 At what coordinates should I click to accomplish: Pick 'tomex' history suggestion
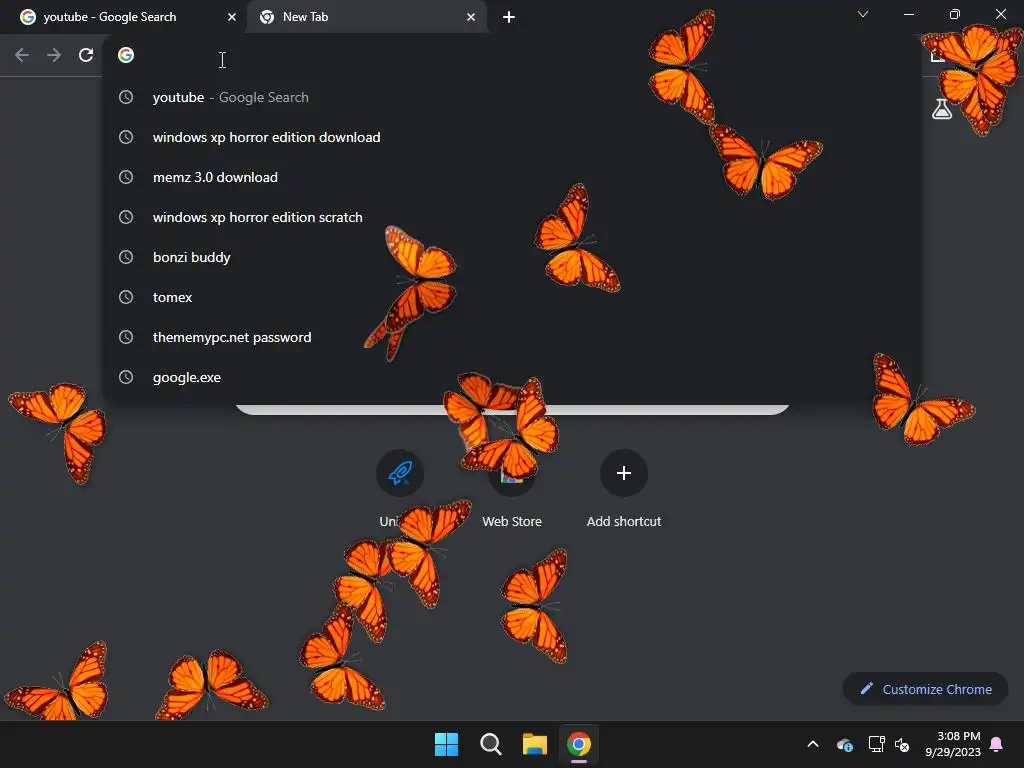pyautogui.click(x=512, y=297)
